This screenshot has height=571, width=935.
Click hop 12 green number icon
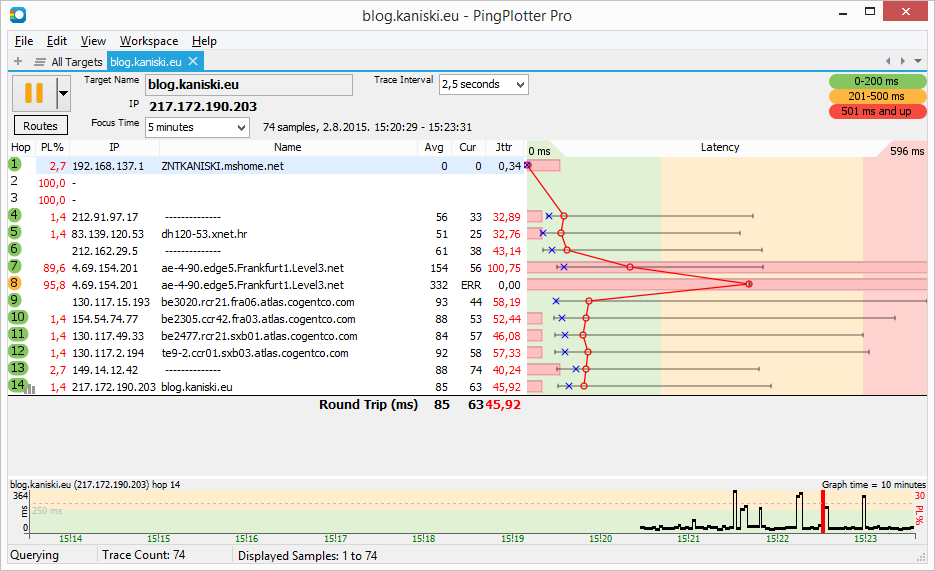(18, 351)
